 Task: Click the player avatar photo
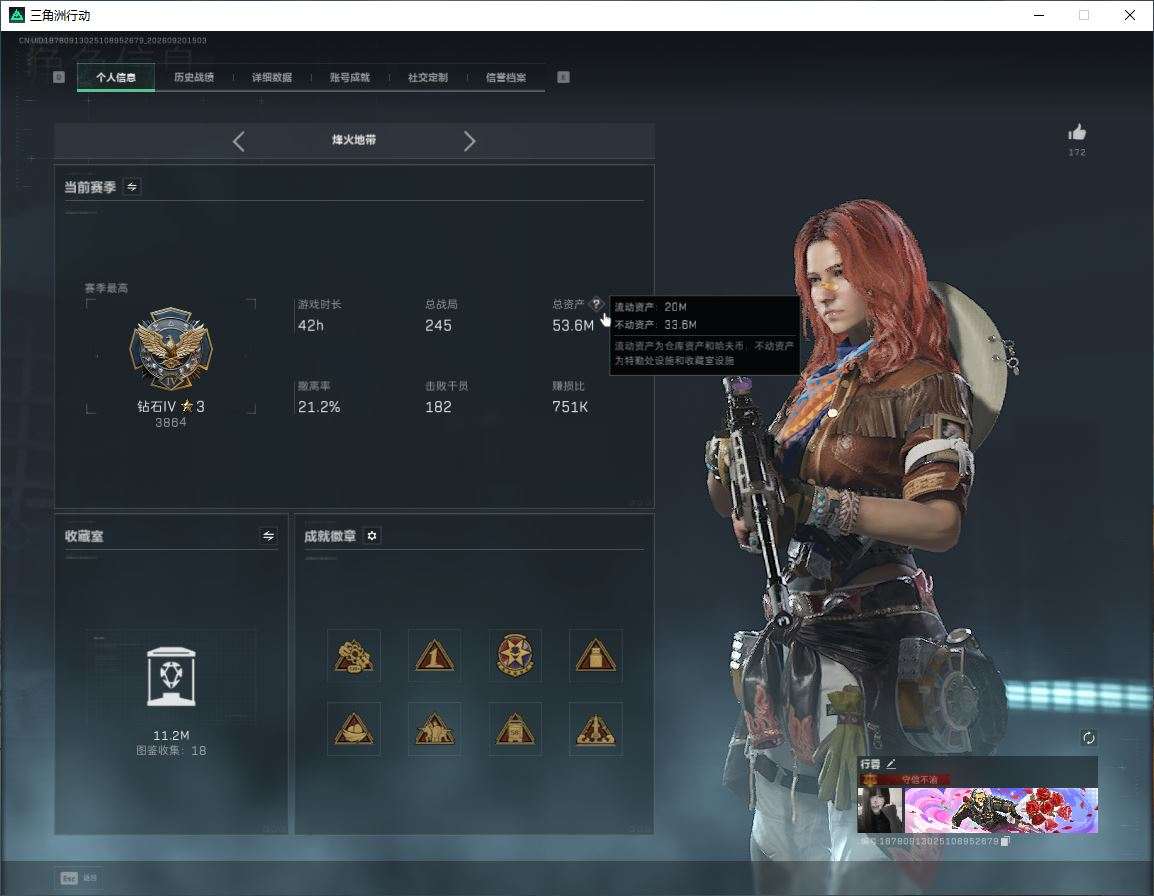[880, 810]
